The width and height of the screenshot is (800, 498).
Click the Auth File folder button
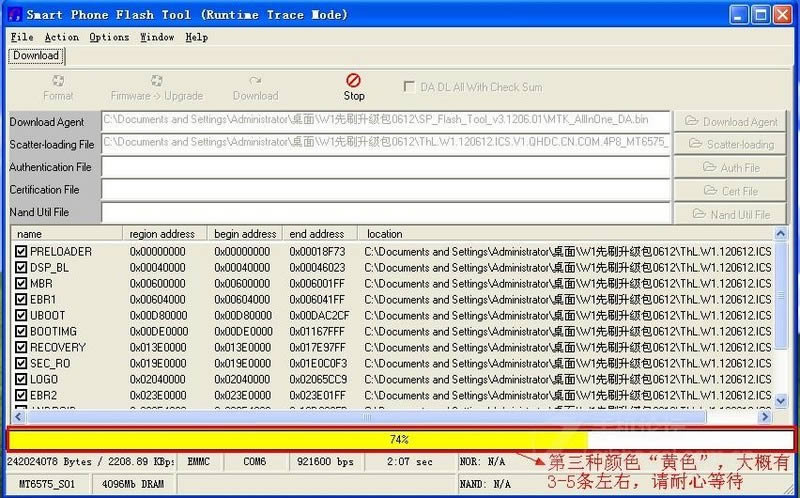point(729,167)
